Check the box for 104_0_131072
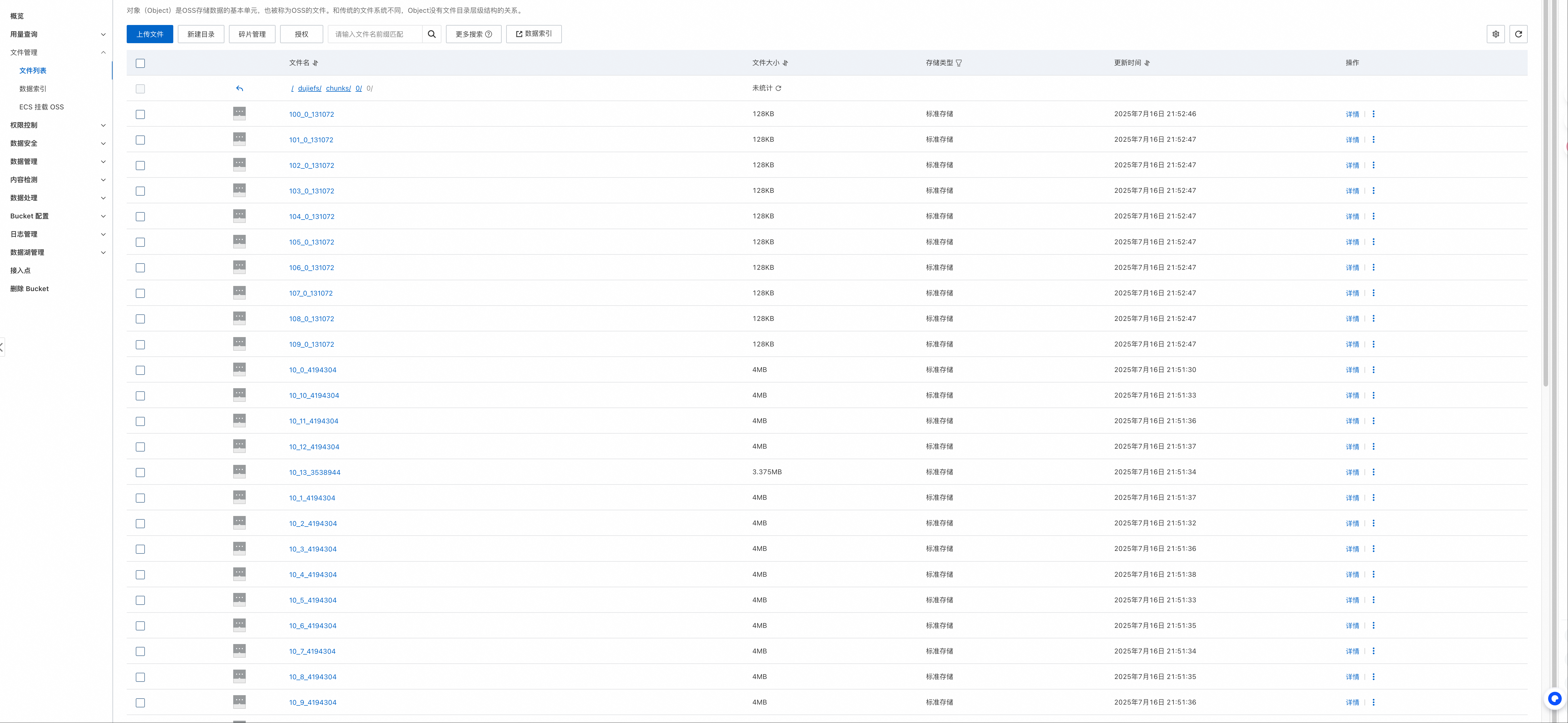This screenshot has width=1568, height=723. [x=141, y=217]
